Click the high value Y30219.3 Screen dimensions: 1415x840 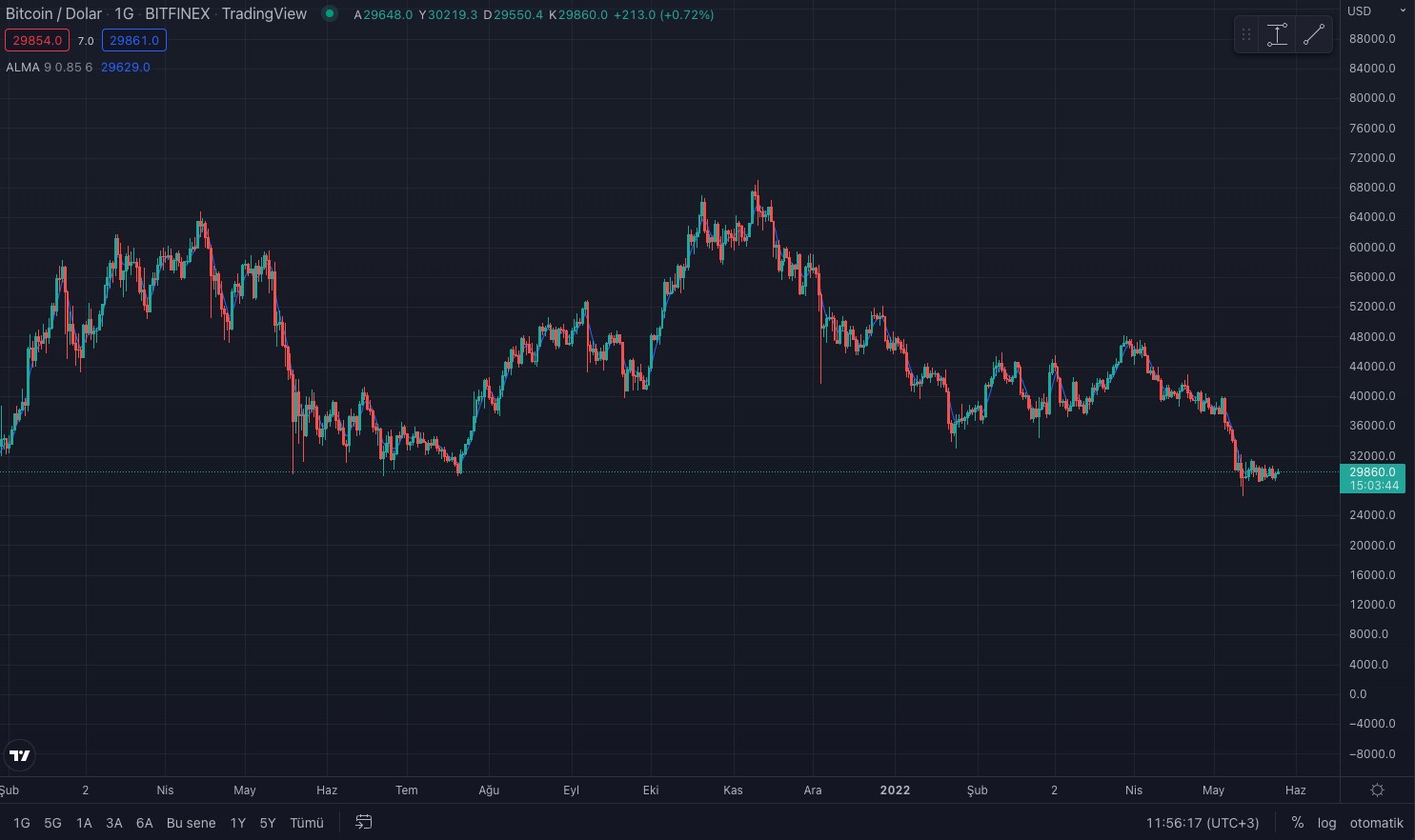click(x=448, y=14)
